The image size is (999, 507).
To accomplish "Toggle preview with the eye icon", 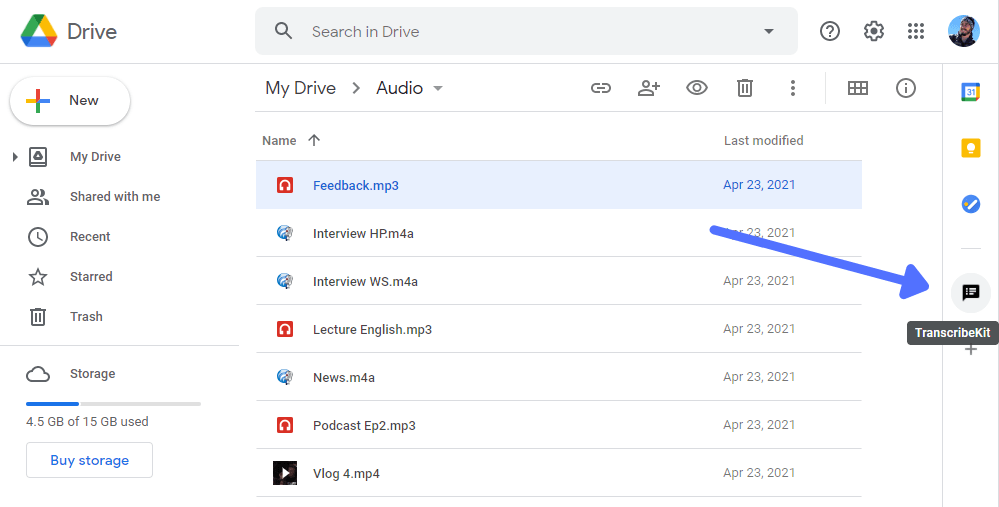I will [697, 88].
